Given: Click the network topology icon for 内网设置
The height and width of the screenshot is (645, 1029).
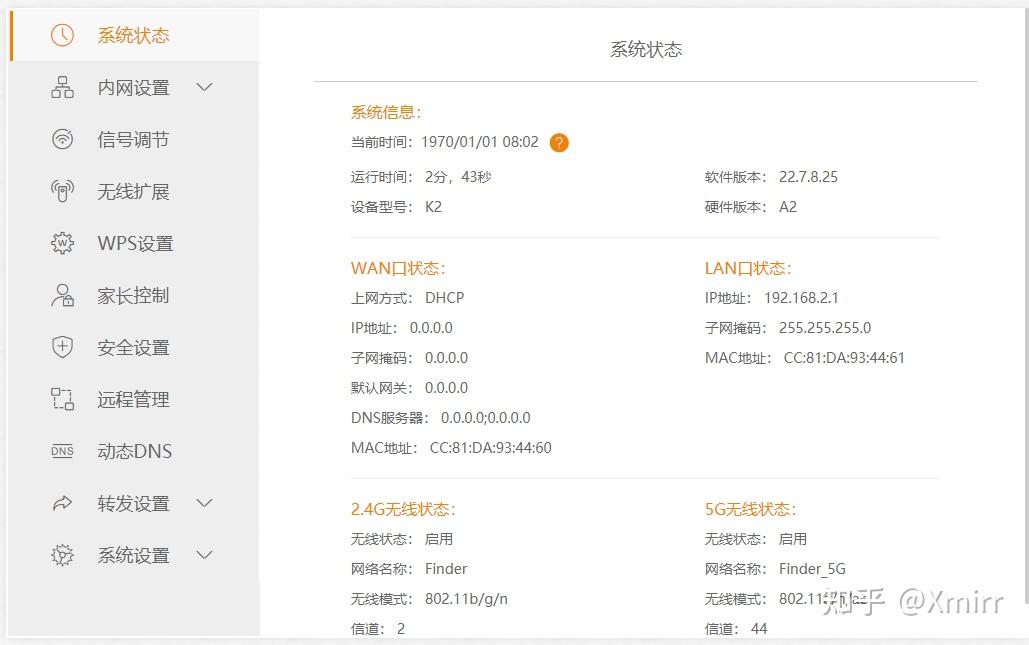Looking at the screenshot, I should coord(62,87).
